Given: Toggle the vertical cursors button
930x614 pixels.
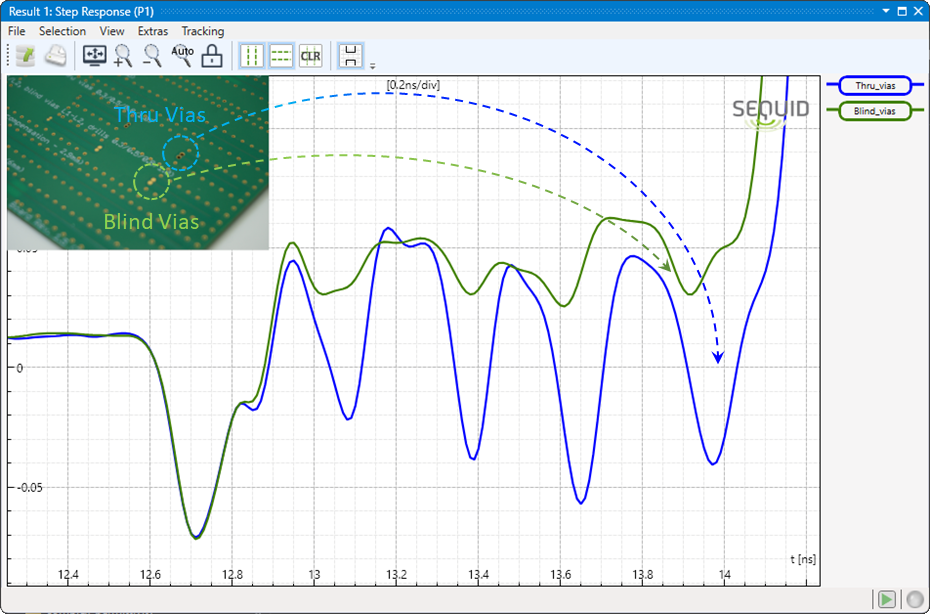Looking at the screenshot, I should 252,56.
